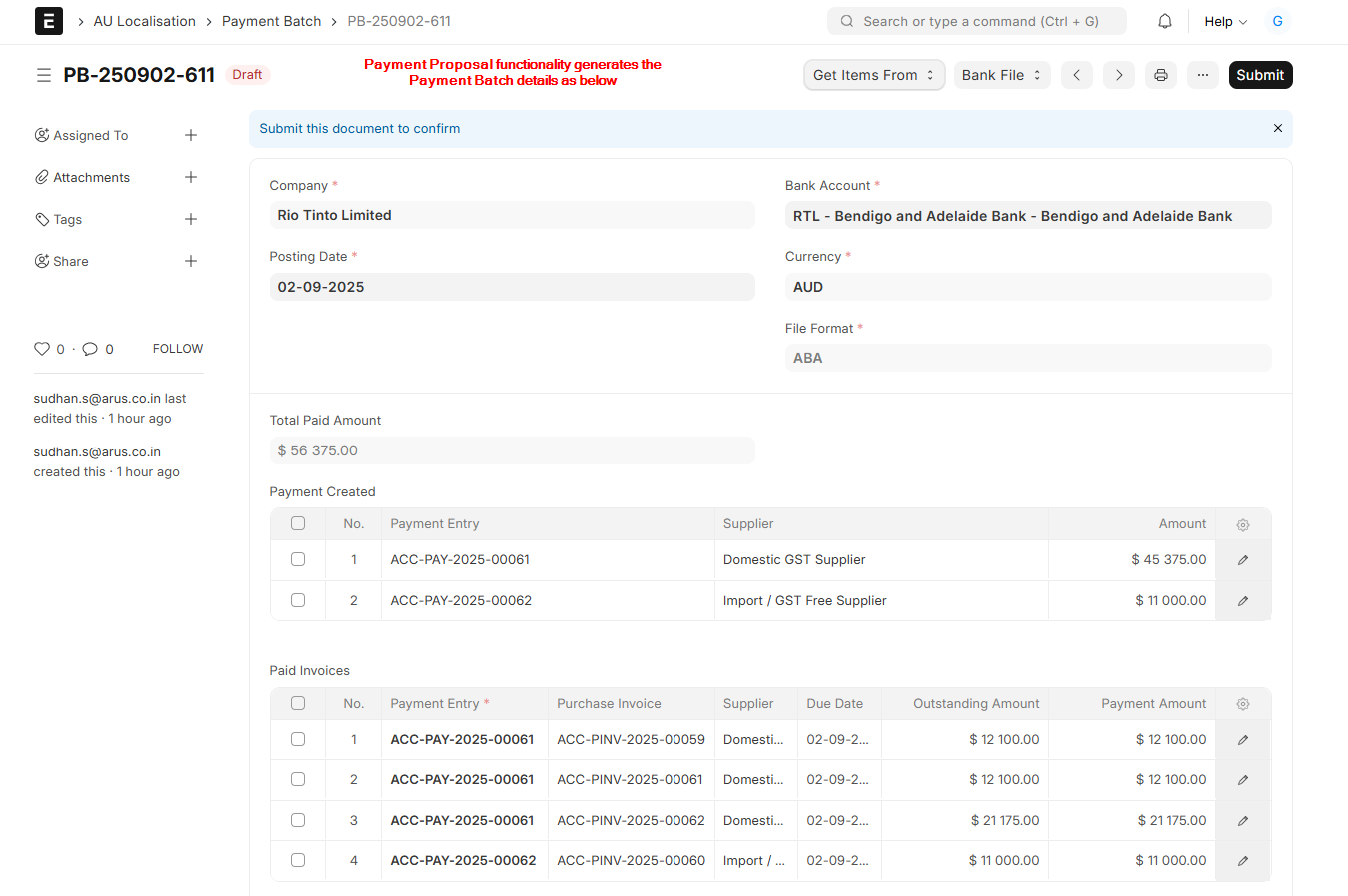The height and width of the screenshot is (896, 1348).
Task: Open the Get Items From dropdown
Action: point(874,75)
